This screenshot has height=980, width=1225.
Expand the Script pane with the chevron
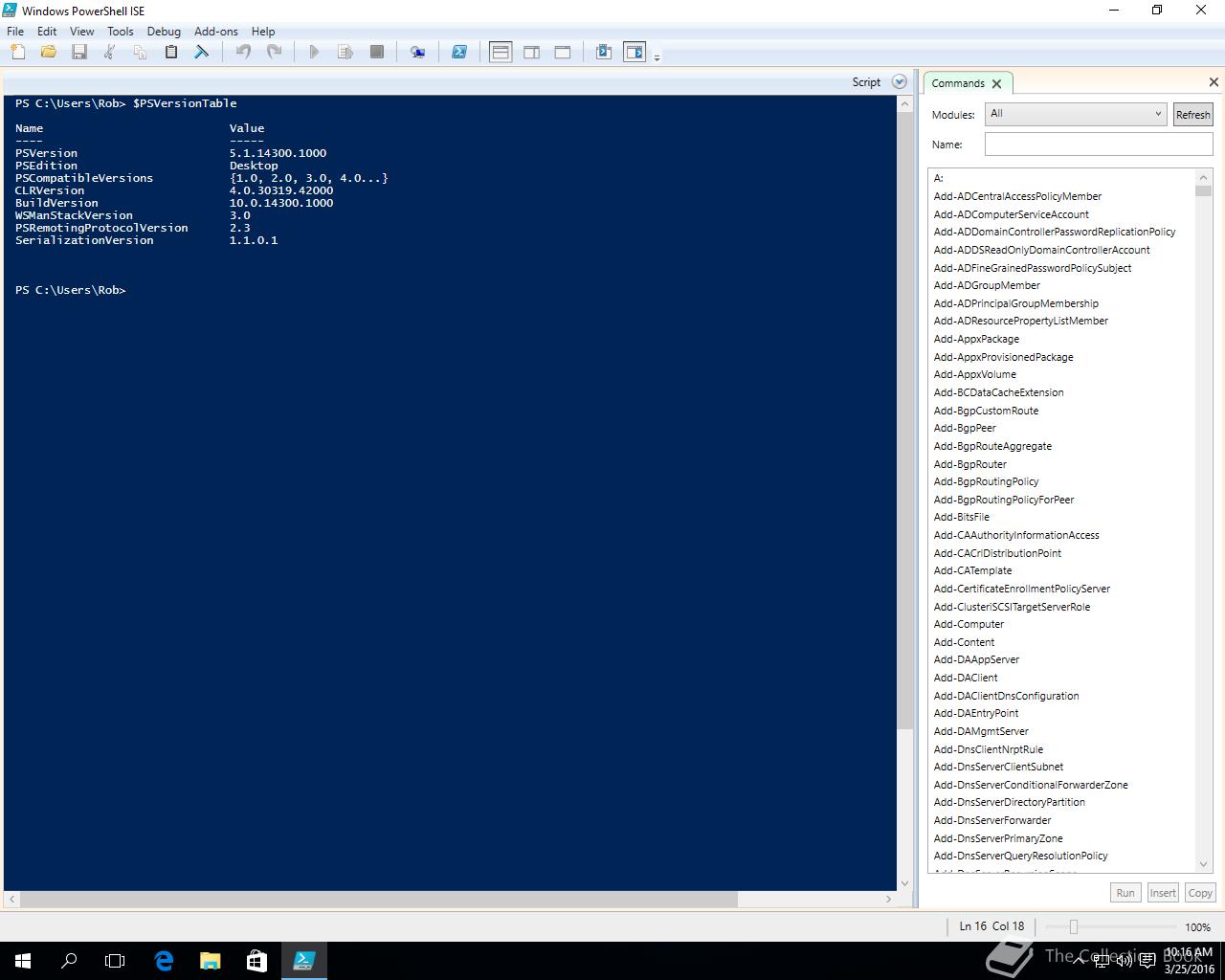899,82
